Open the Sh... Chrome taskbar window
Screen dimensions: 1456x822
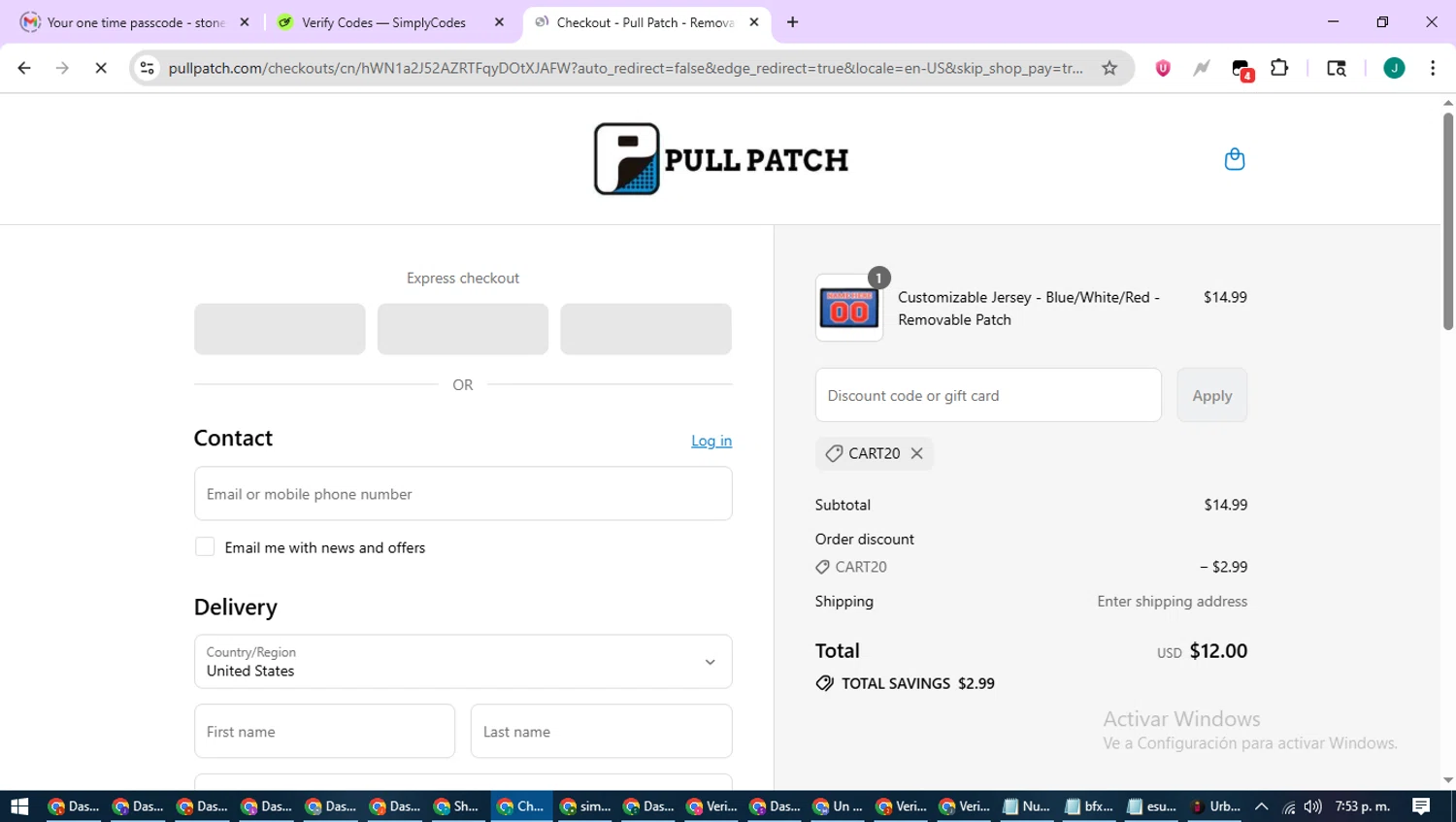coord(456,806)
